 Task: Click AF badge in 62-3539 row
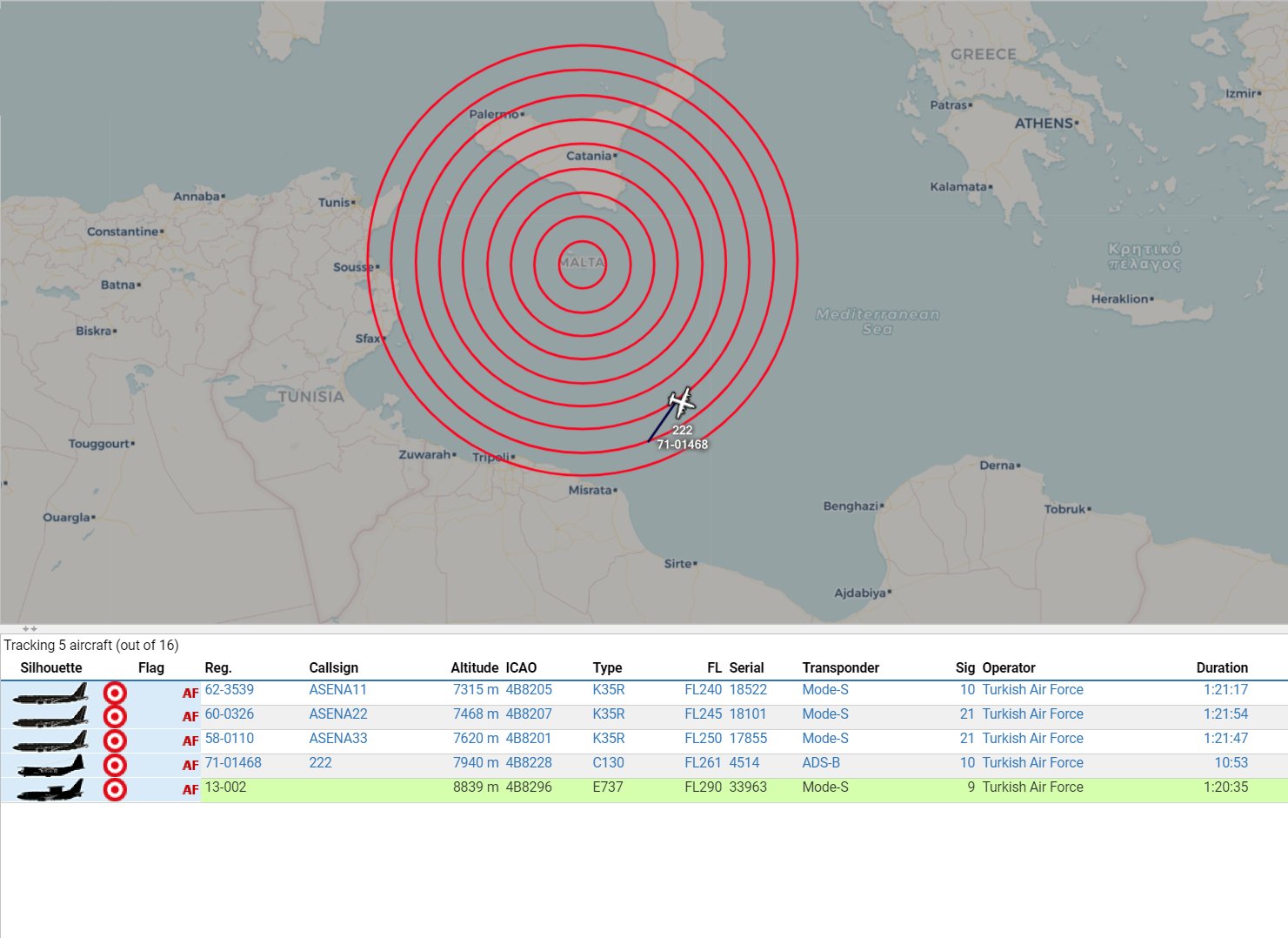click(x=190, y=693)
